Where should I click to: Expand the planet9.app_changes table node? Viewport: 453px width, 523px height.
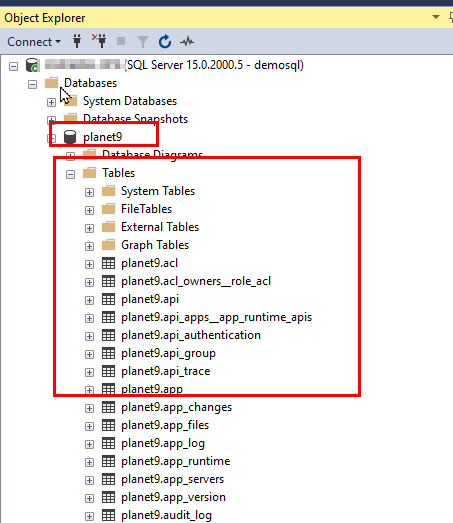pos(89,409)
